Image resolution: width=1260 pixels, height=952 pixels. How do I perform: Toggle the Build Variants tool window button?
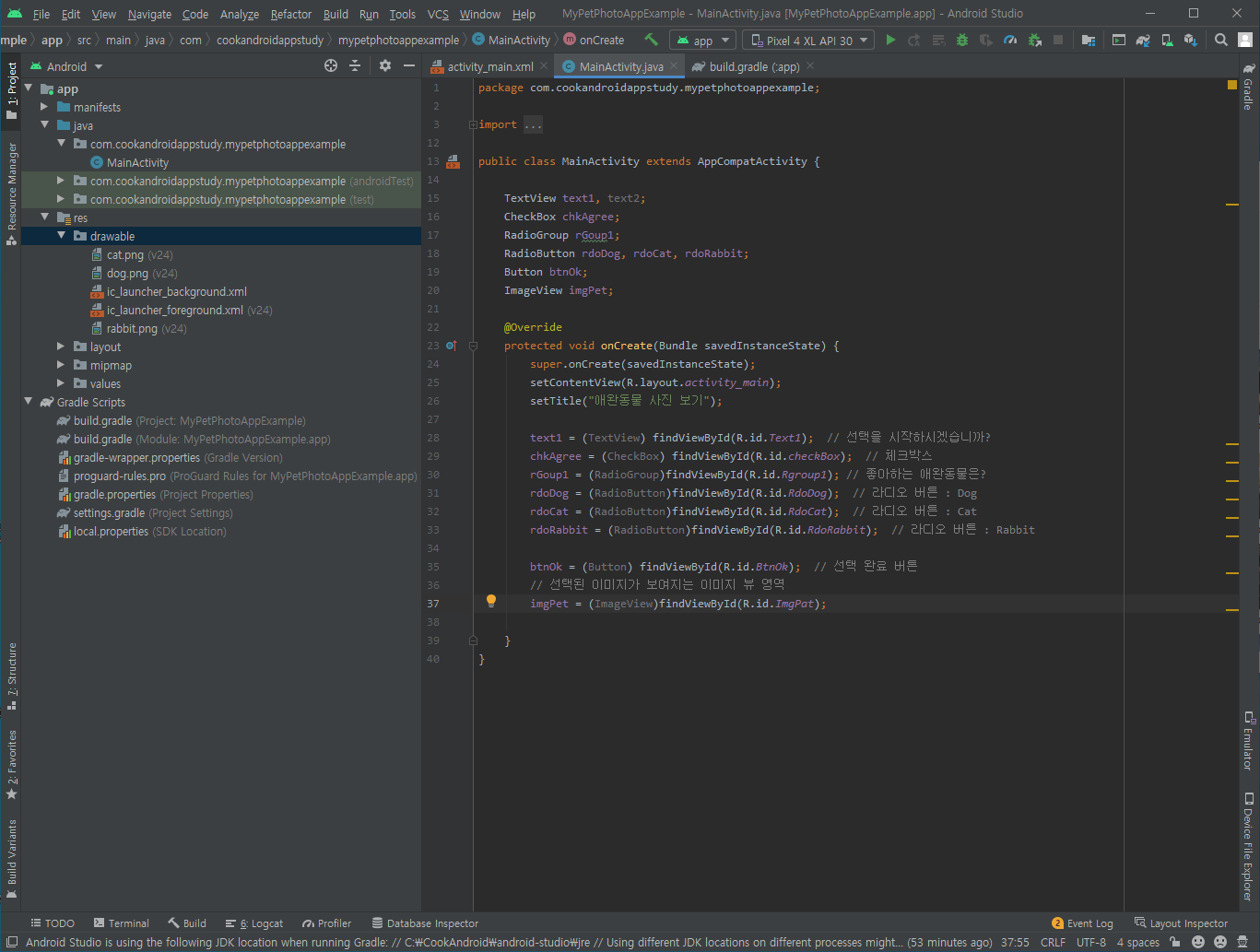point(11,858)
